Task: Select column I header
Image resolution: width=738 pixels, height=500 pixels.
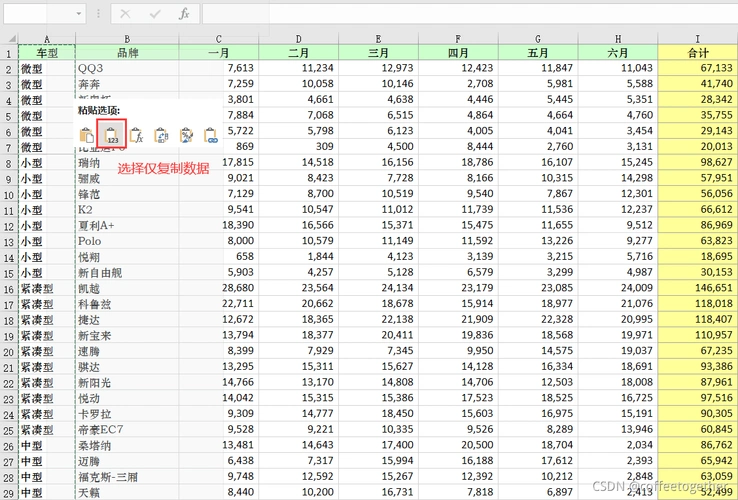Action: [697, 38]
